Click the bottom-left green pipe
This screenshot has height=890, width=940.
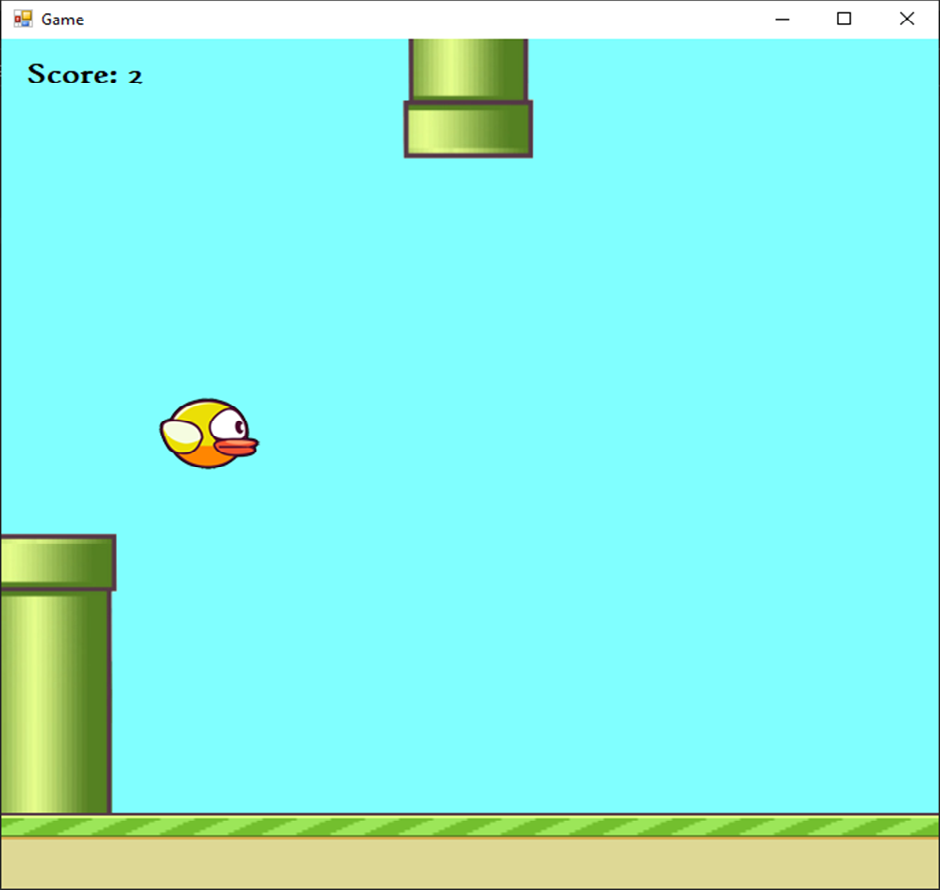click(58, 674)
